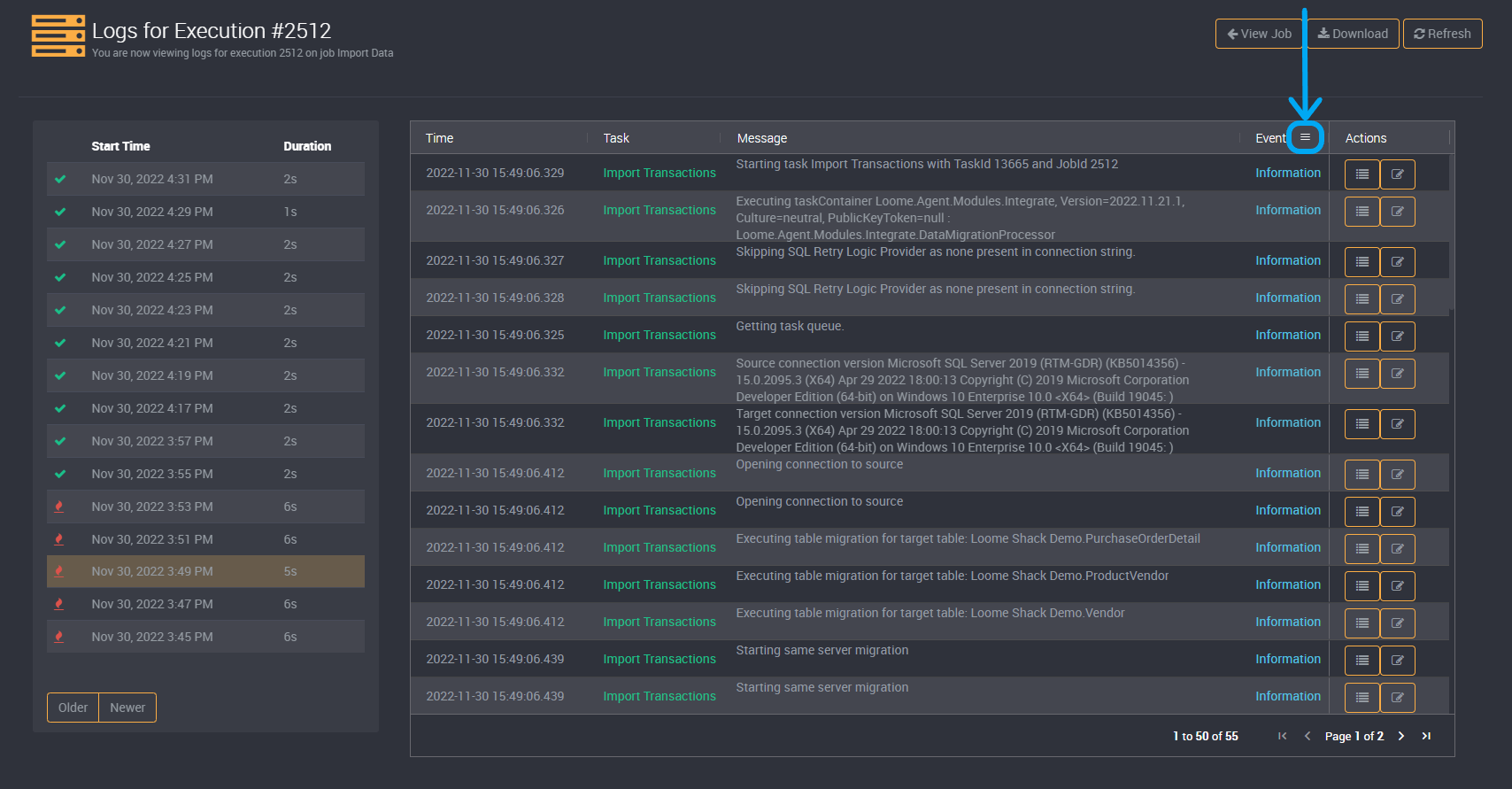Image resolution: width=1512 pixels, height=789 pixels.
Task: Click edit icon for 15:49:06.327 log row
Action: (x=1397, y=262)
